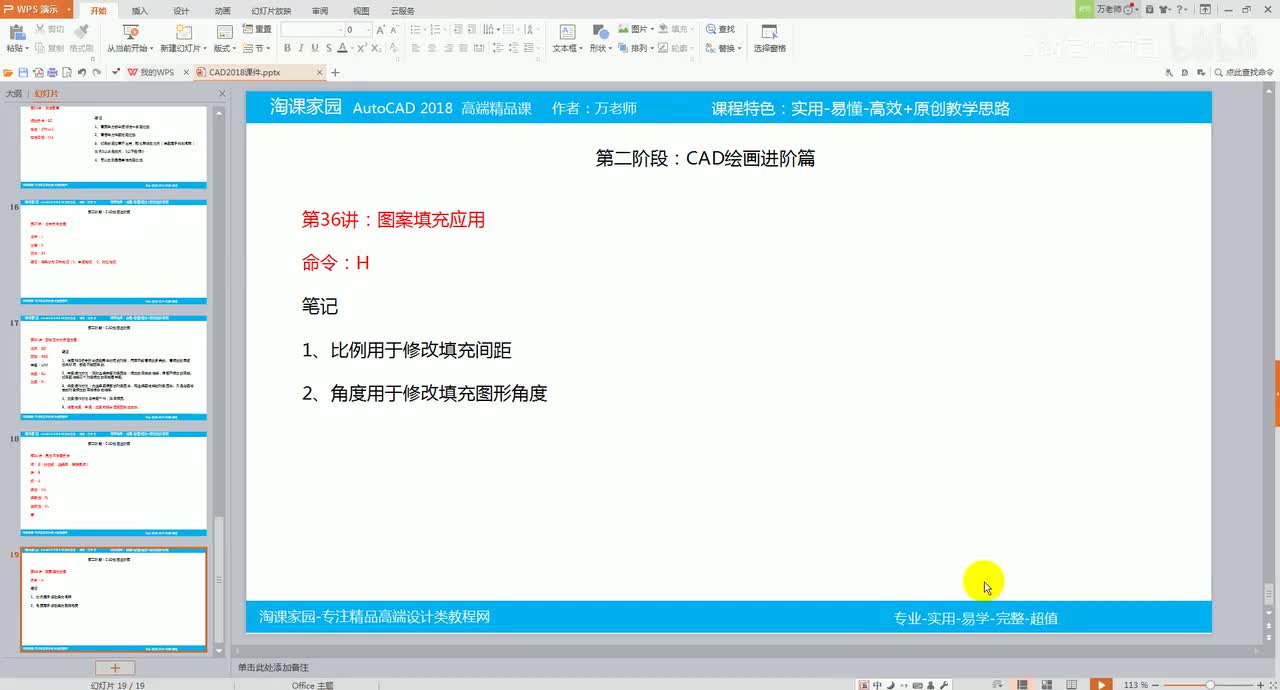1280x690 pixels.
Task: Select slide 16 thumbnail
Action: (113, 252)
